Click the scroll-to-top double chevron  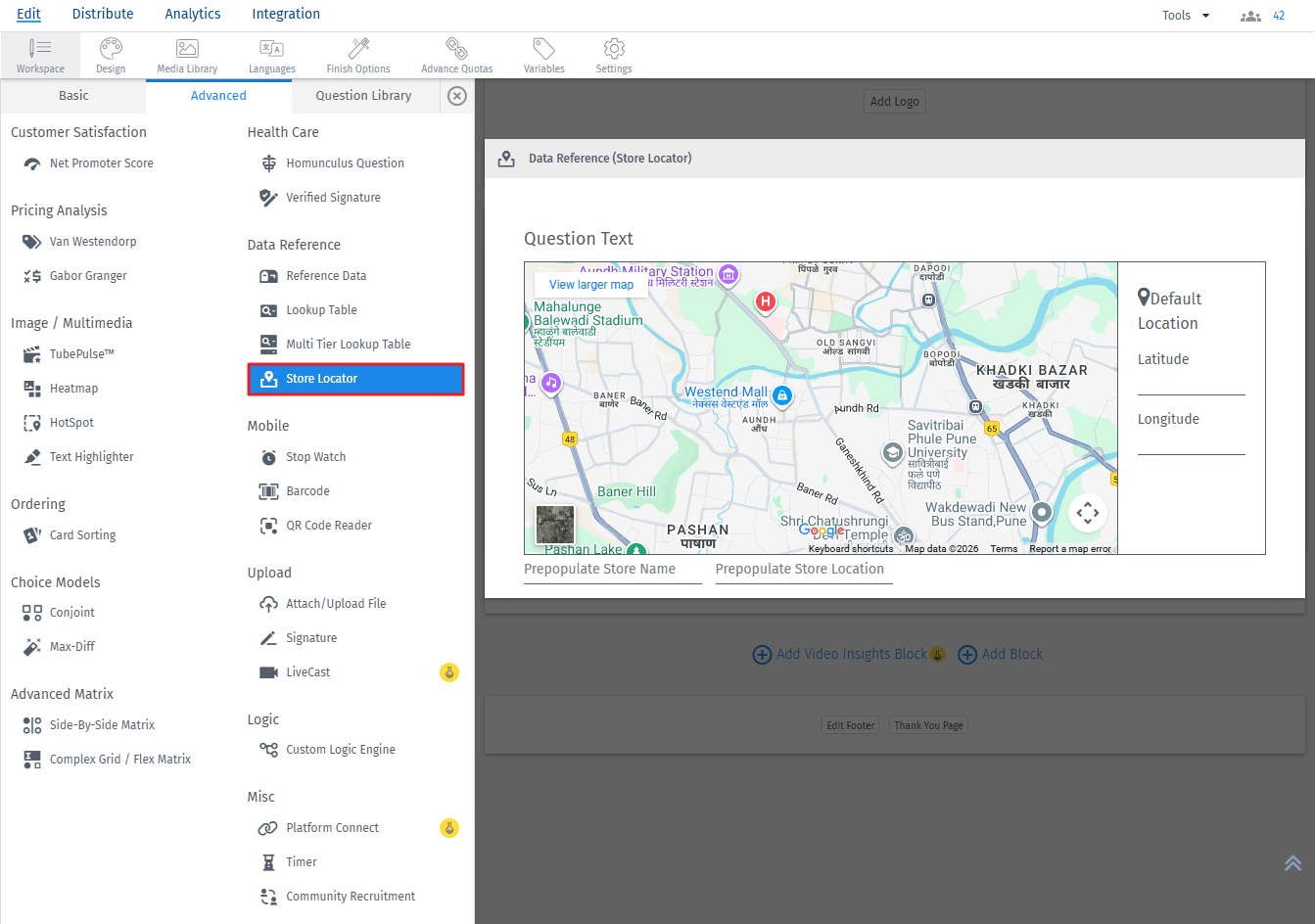point(1292,863)
